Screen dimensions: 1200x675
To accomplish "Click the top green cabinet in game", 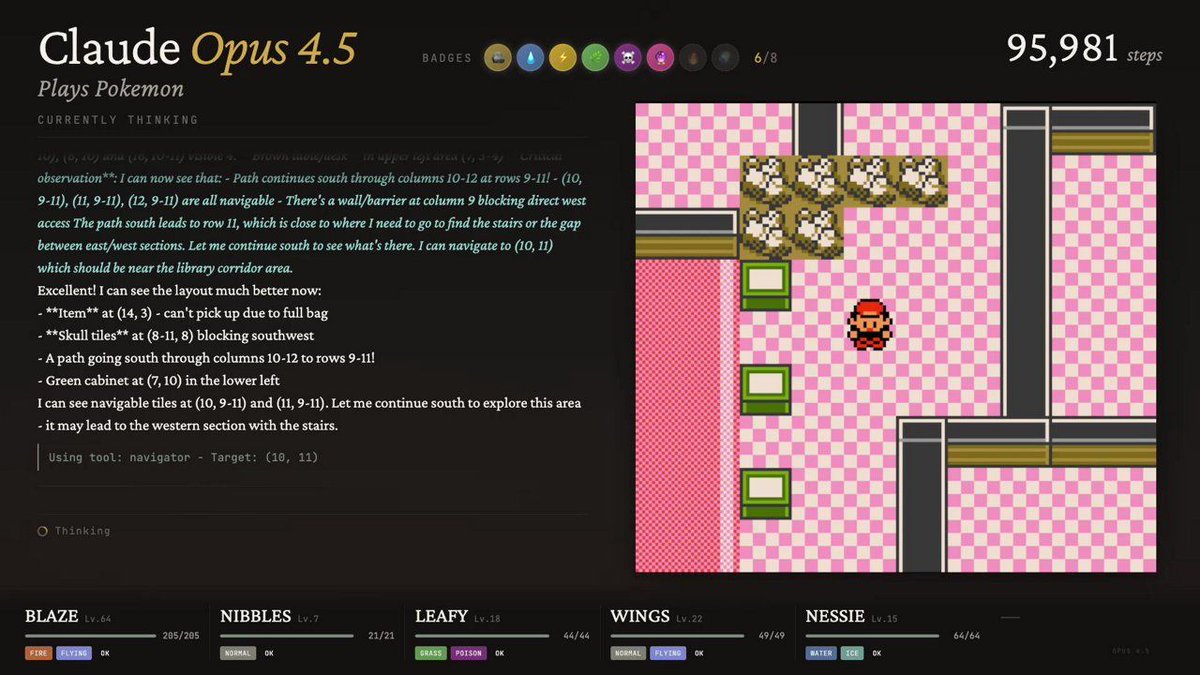I will click(766, 285).
